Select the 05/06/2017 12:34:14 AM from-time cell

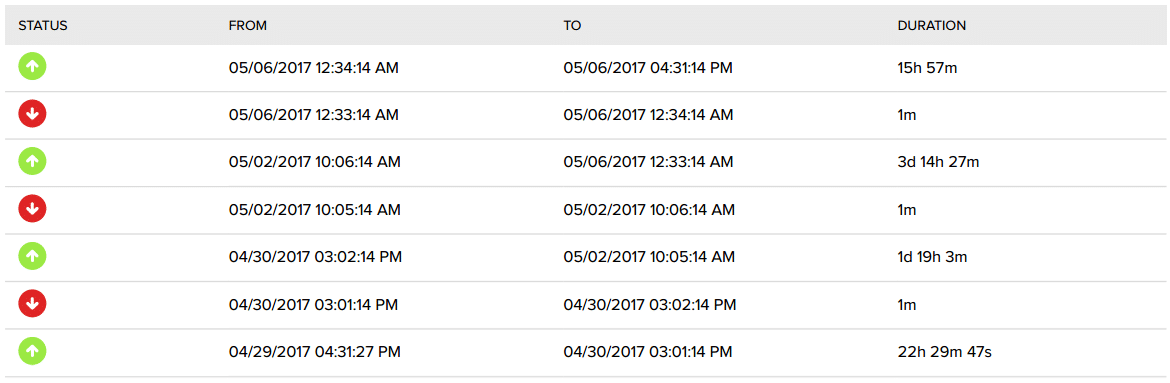pos(313,68)
